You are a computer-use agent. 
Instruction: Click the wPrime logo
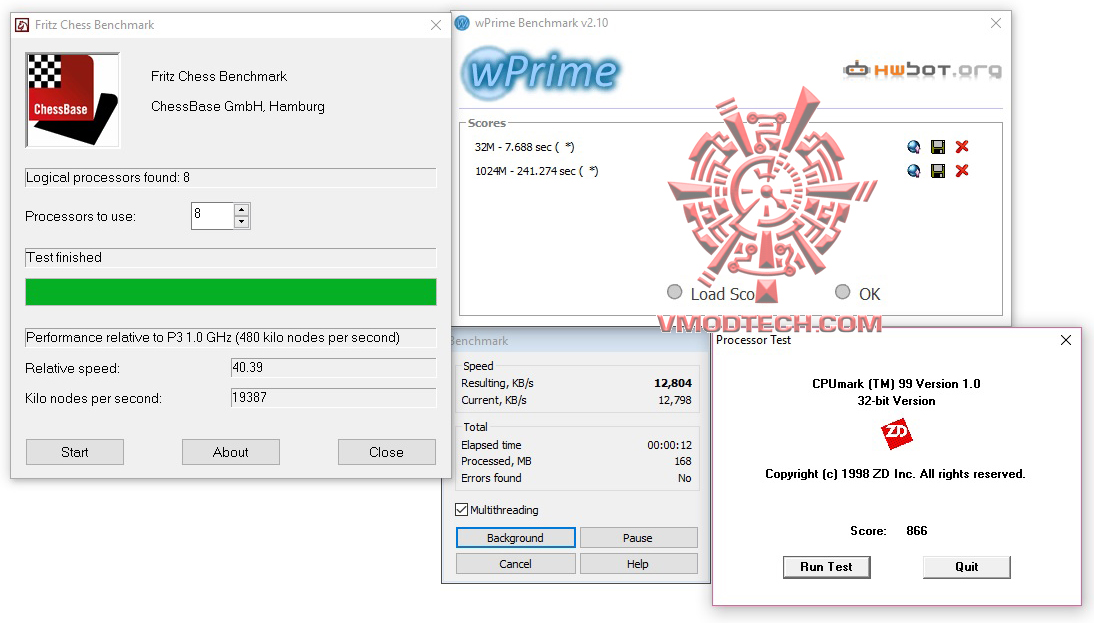point(541,72)
